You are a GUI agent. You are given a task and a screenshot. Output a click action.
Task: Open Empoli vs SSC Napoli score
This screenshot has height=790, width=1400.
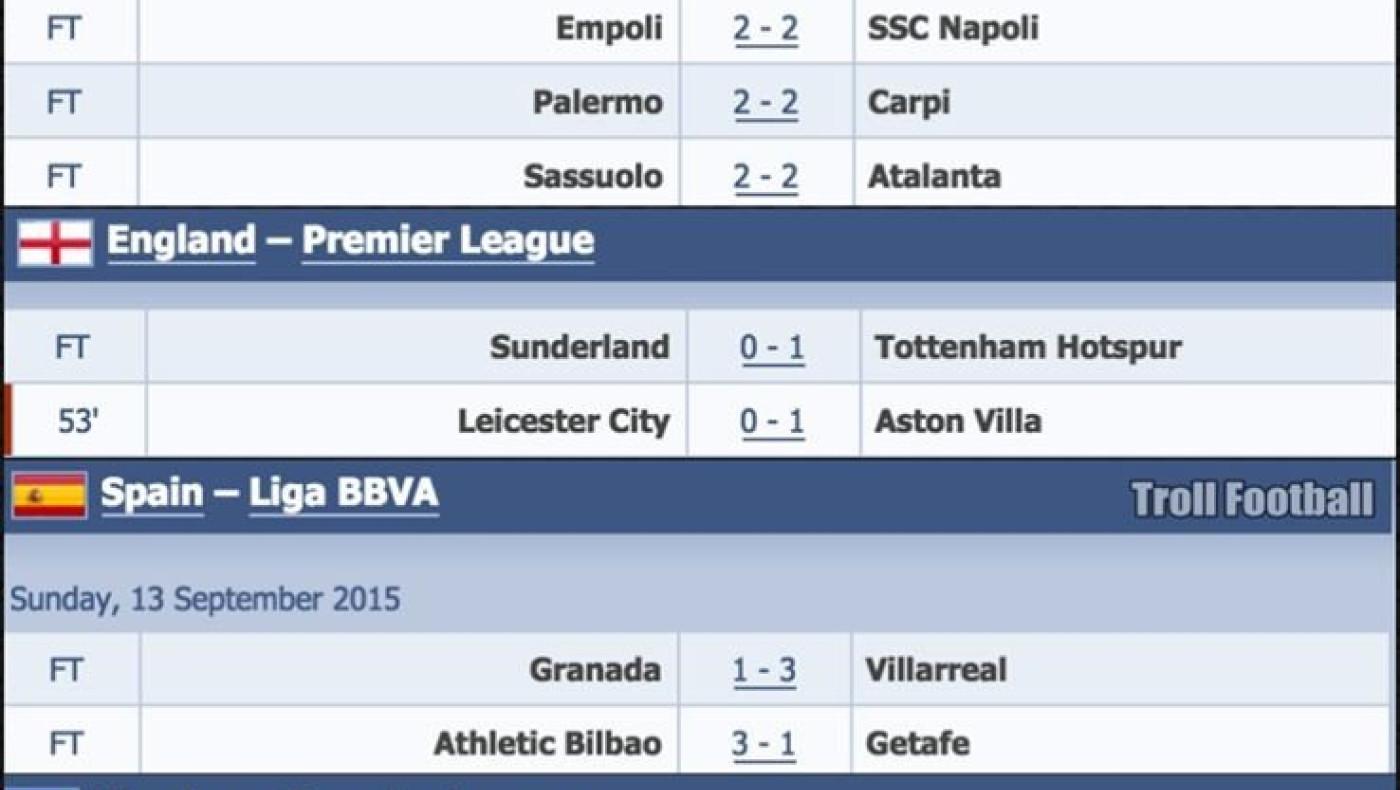point(766,29)
